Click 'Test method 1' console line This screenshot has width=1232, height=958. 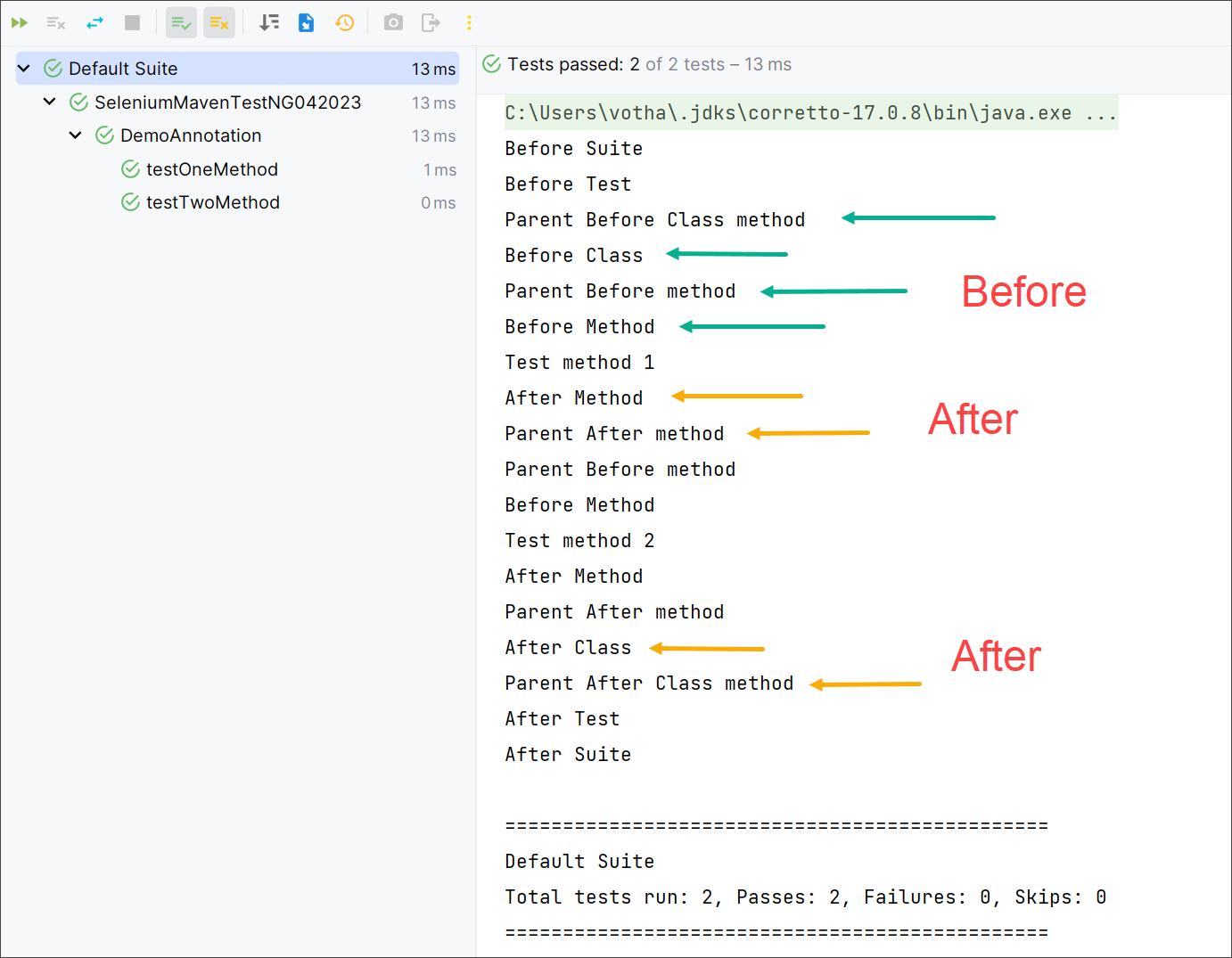point(579,363)
